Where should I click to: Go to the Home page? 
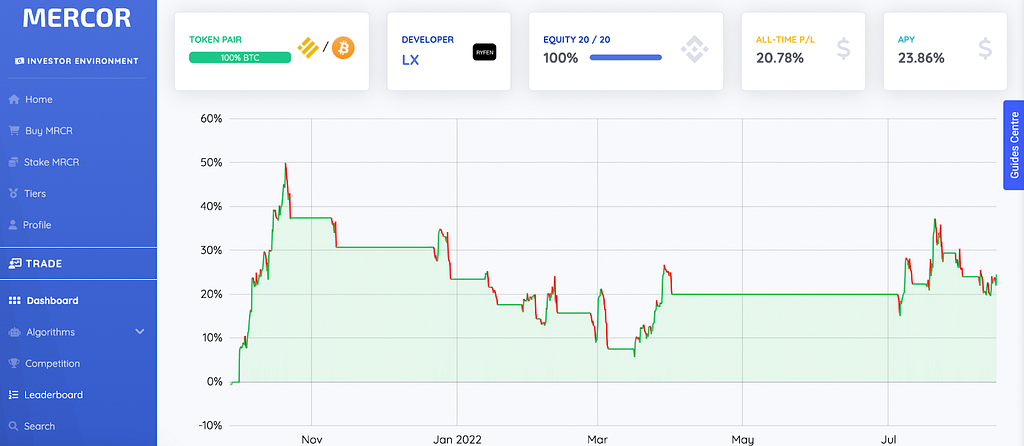click(x=39, y=99)
